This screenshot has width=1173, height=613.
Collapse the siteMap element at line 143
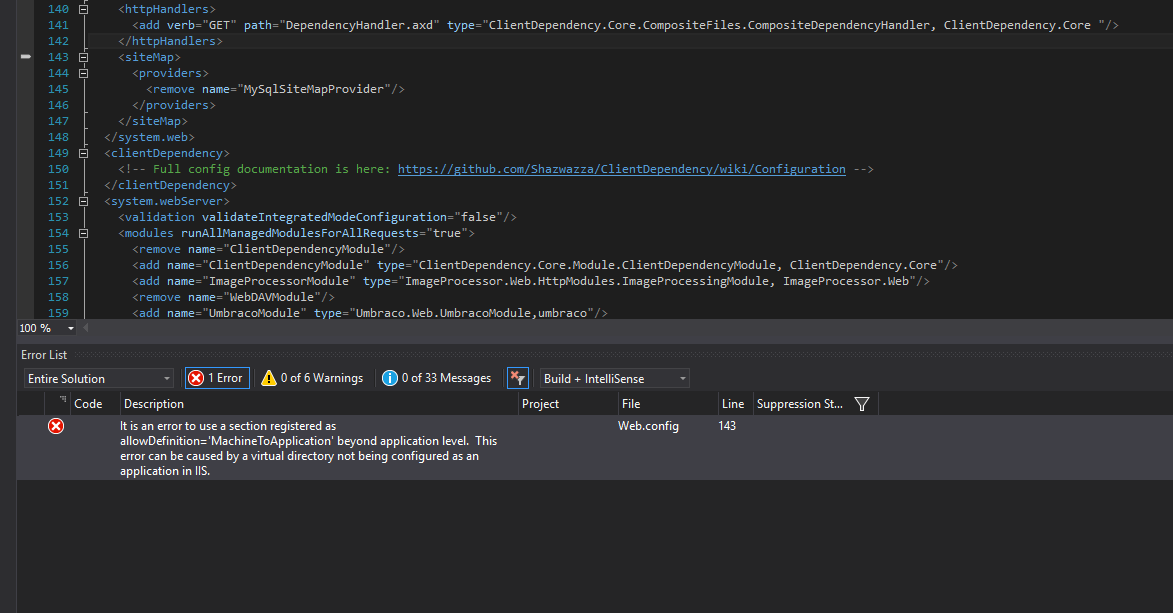click(x=84, y=57)
